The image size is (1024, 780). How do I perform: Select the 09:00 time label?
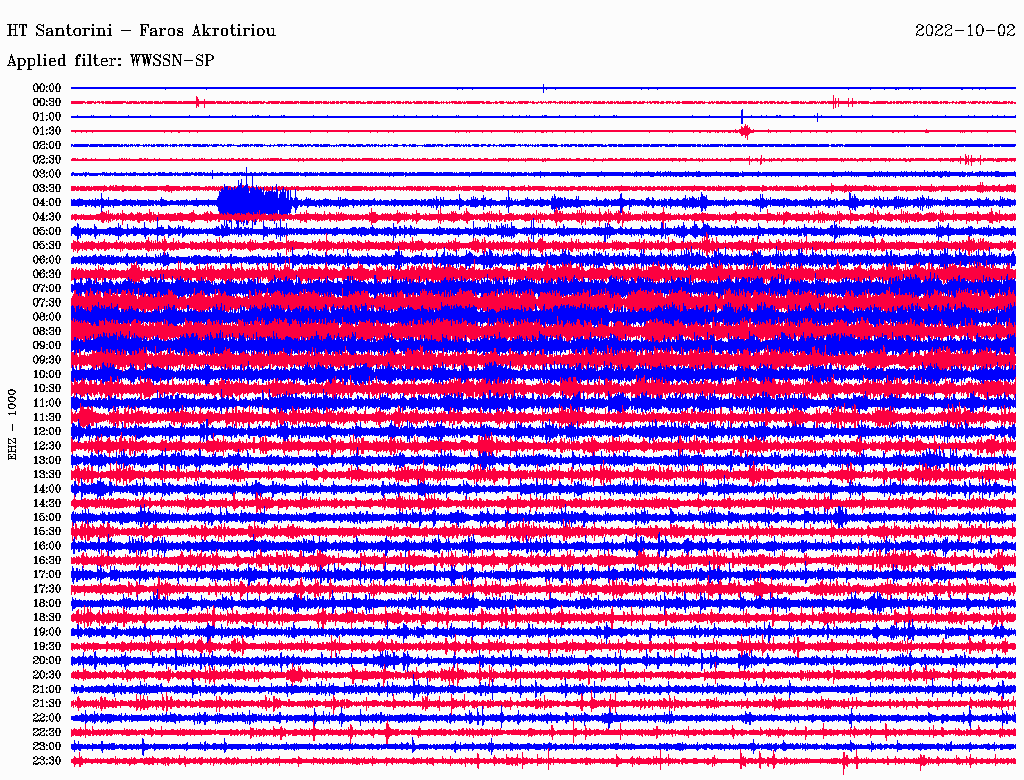(x=47, y=346)
